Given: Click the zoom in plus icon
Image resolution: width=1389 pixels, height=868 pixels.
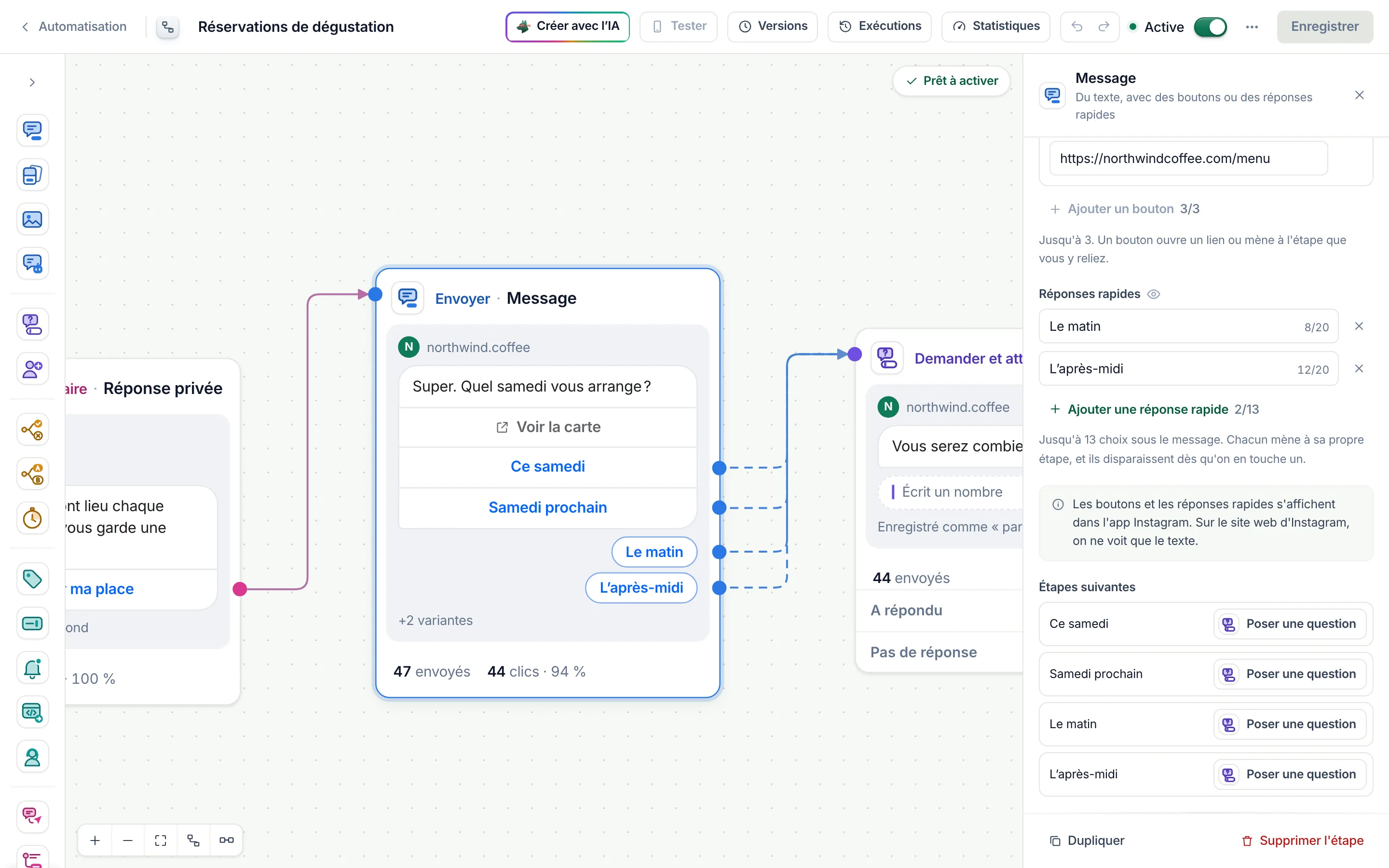Looking at the screenshot, I should coord(95,840).
